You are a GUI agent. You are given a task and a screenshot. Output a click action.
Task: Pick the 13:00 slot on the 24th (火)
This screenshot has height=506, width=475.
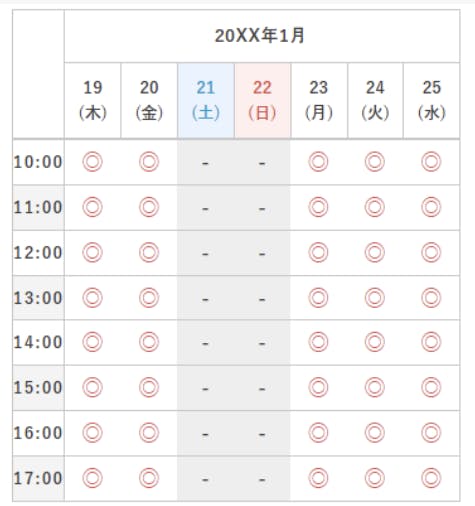pos(375,298)
